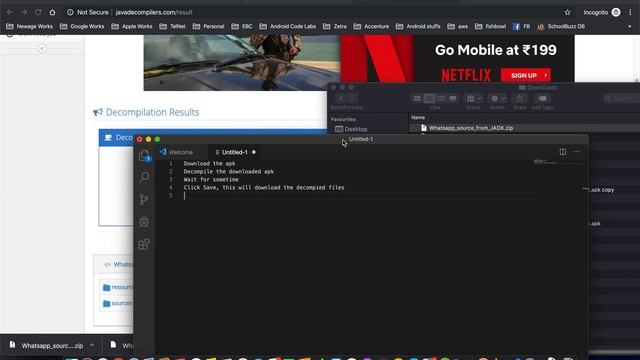Click Finder Forward arrow
The image size is (640, 360).
[x=353, y=98]
